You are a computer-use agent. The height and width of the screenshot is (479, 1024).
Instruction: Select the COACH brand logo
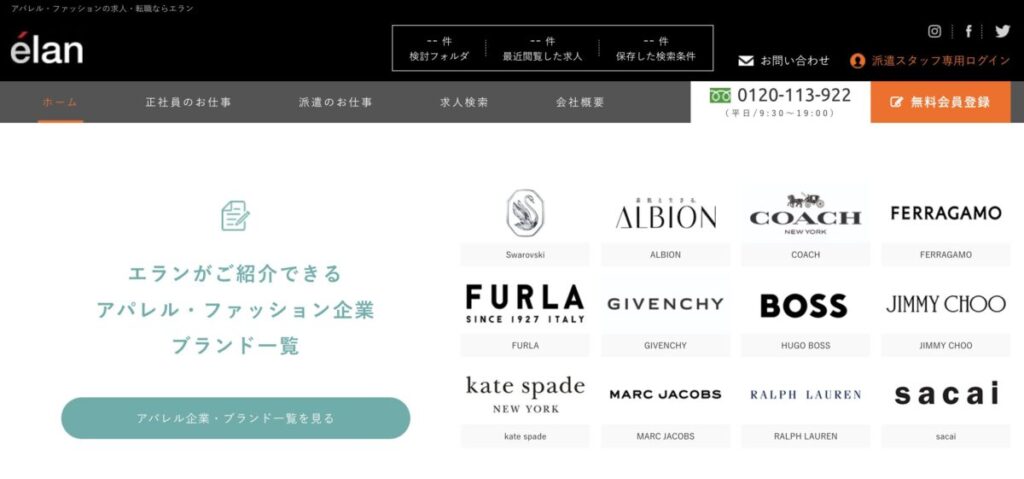coord(805,214)
